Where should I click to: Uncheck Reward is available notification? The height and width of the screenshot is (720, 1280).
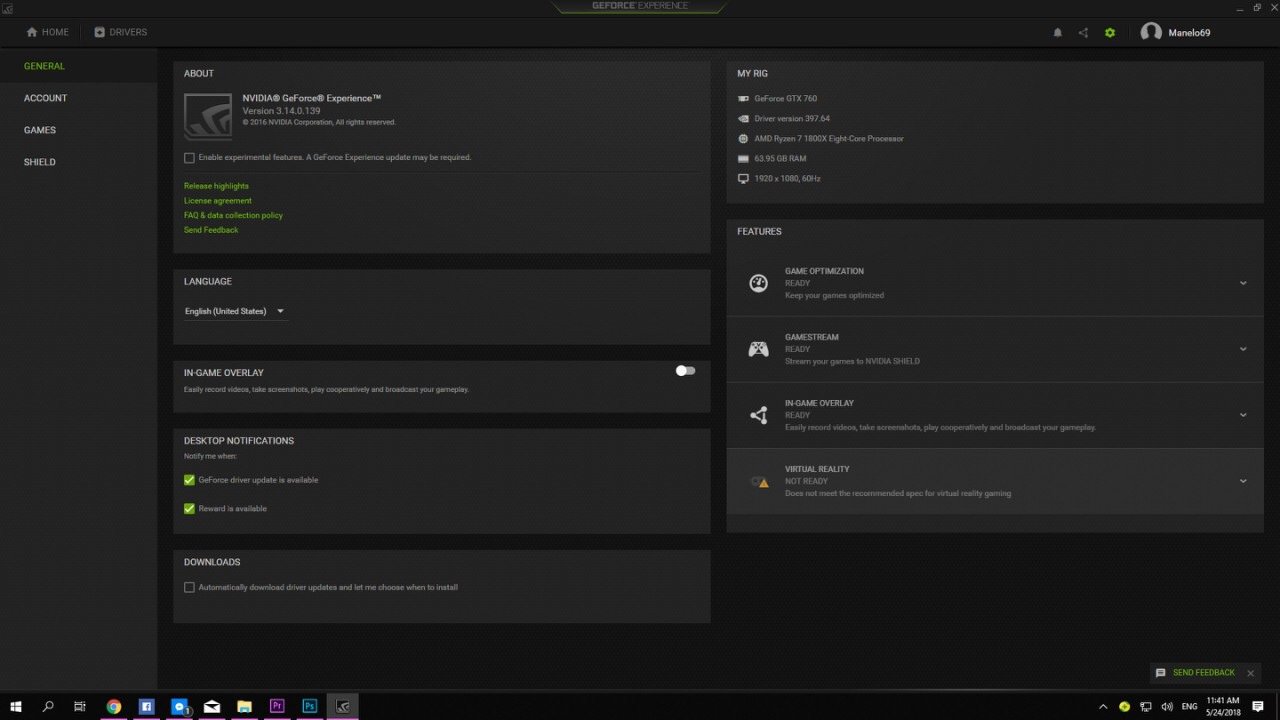tap(189, 509)
